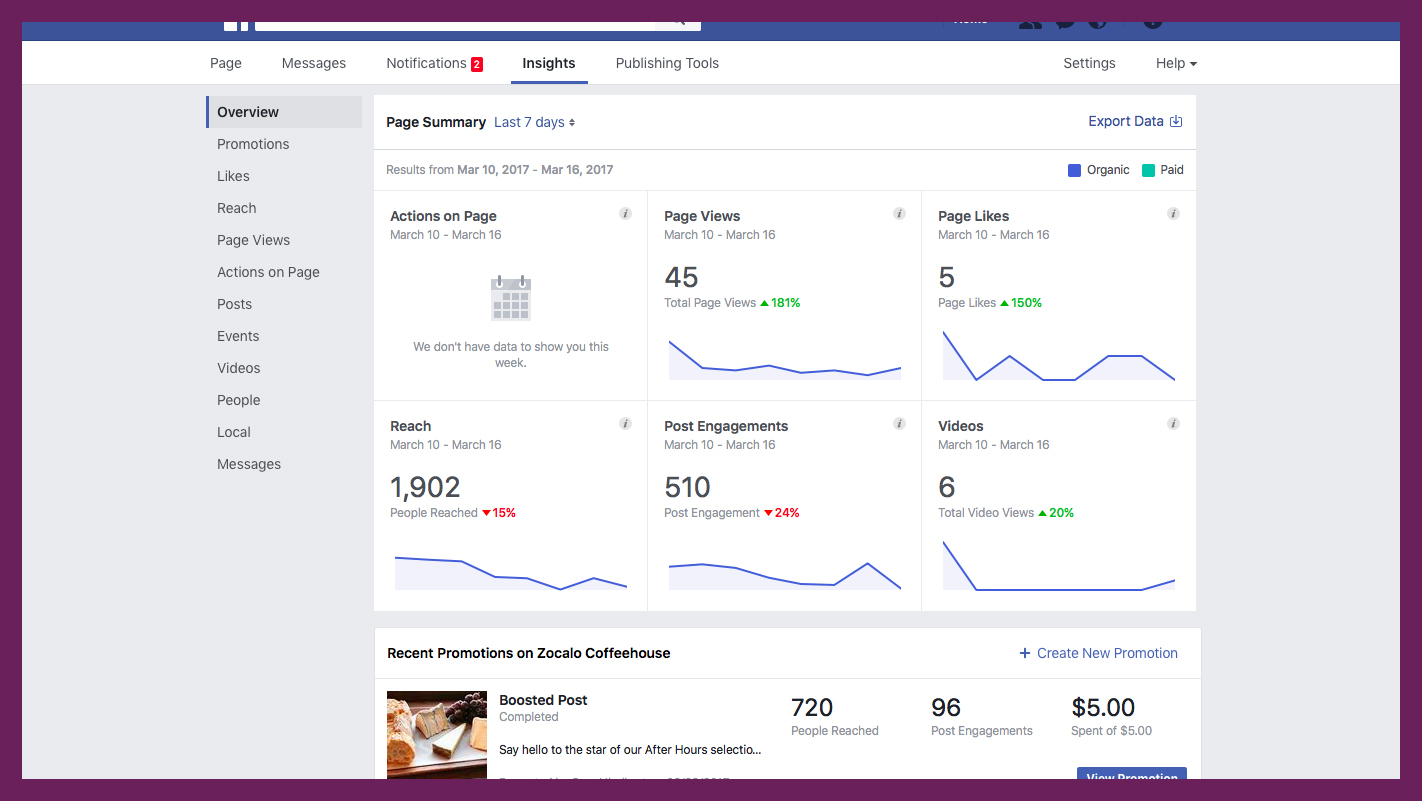Open the People section in the sidebar
The height and width of the screenshot is (801, 1422).
click(x=238, y=400)
